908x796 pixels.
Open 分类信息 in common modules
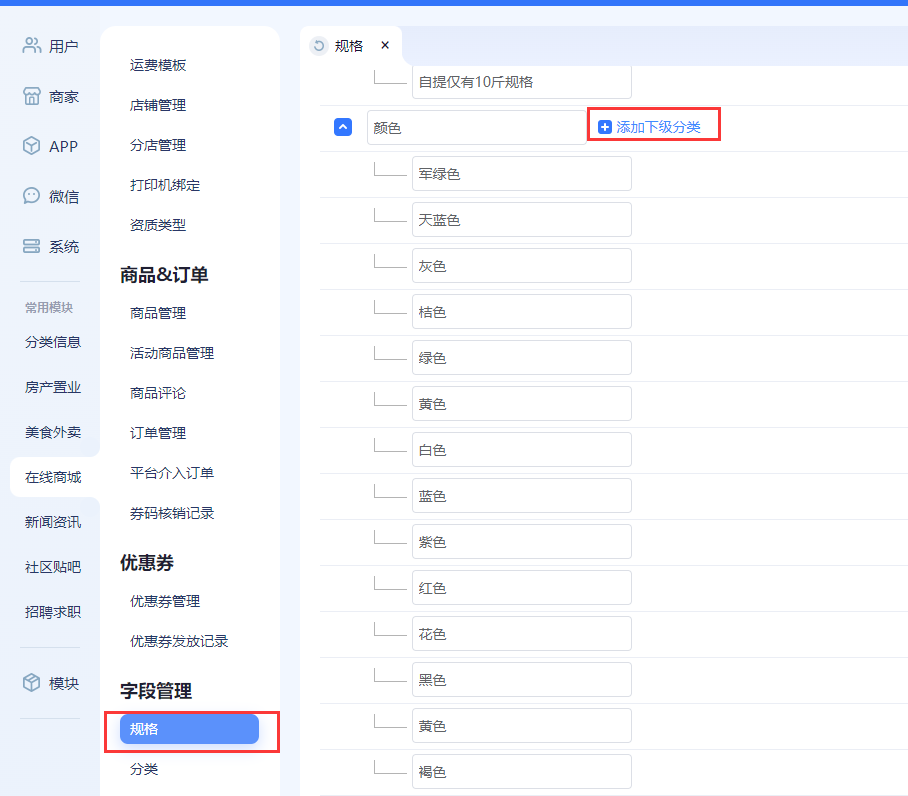coord(53,342)
